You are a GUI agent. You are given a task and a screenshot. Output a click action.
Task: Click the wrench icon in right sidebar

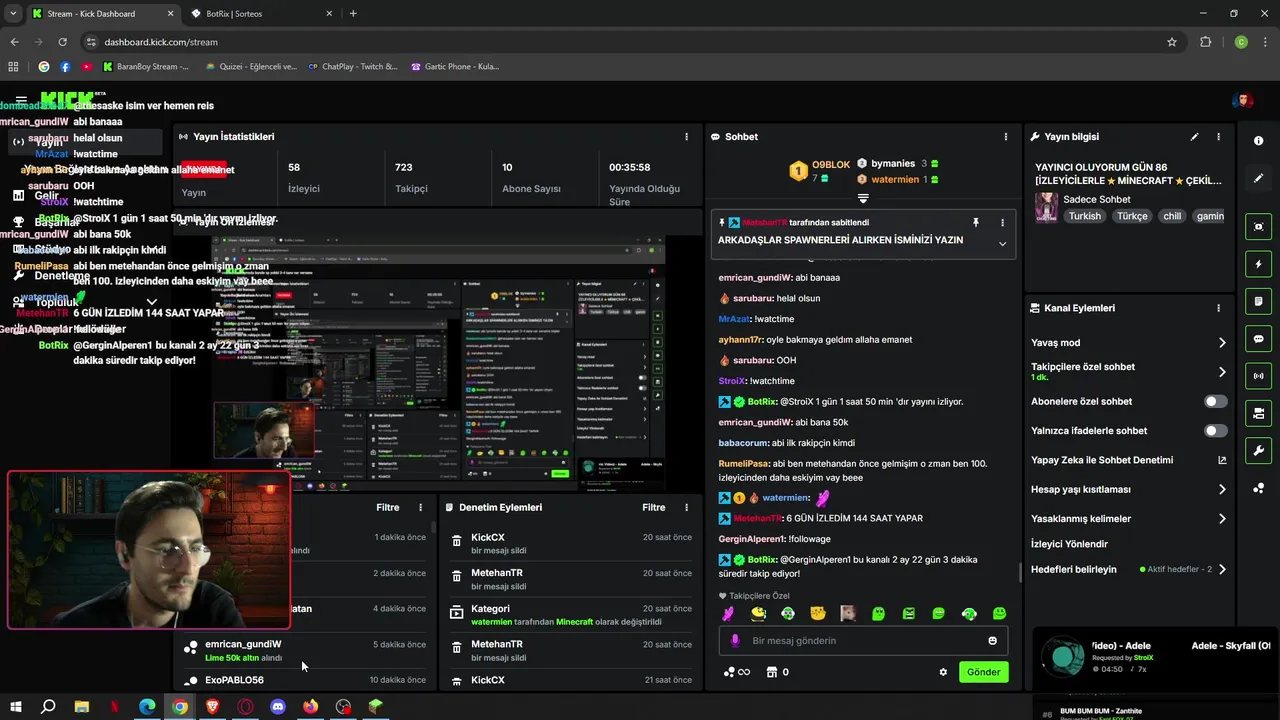coord(1258,450)
